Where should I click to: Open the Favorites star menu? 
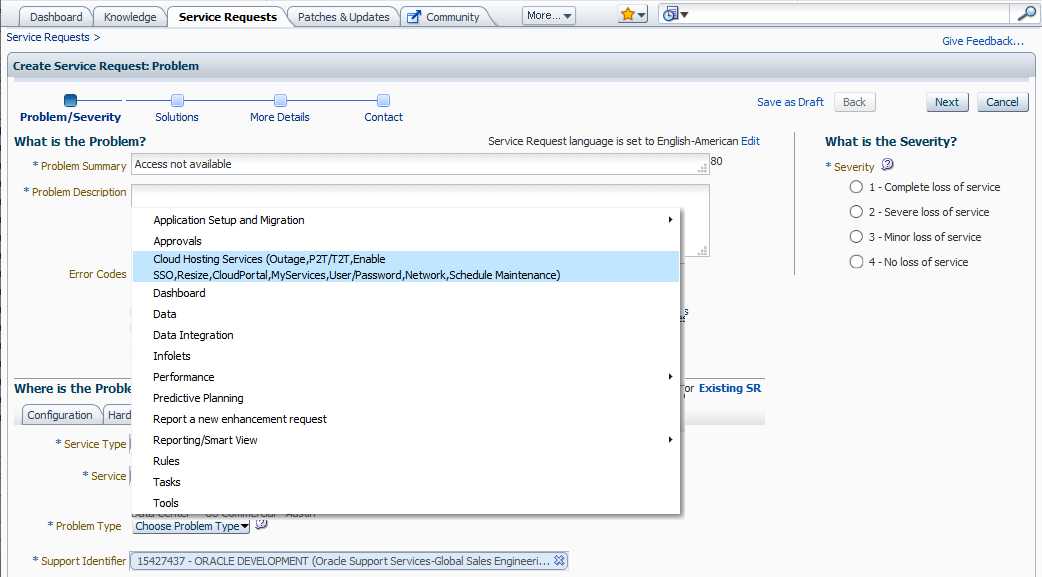(633, 15)
